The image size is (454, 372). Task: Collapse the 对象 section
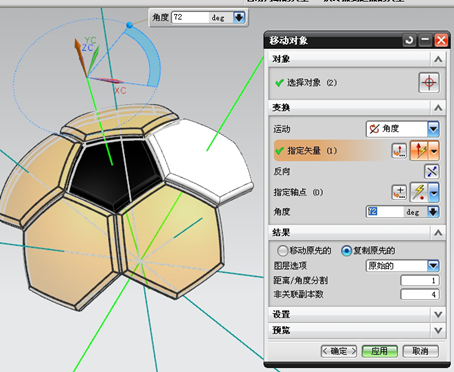click(x=438, y=59)
